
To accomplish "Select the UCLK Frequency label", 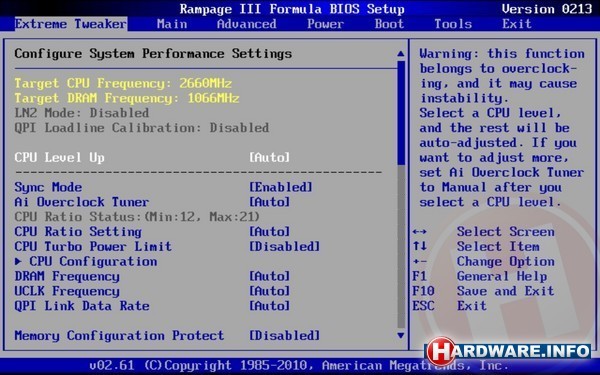I will tap(67, 291).
